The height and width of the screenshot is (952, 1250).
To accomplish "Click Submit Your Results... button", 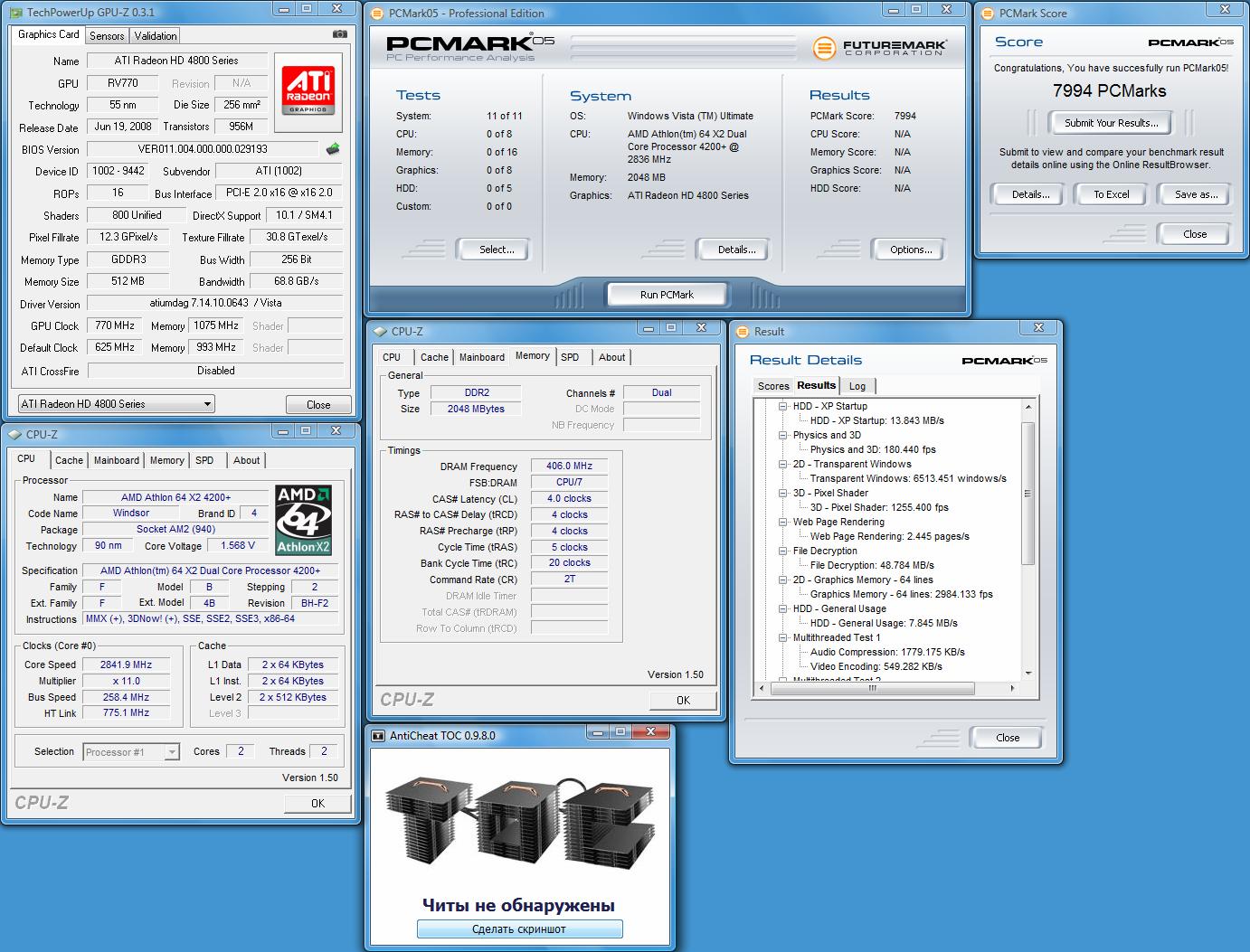I will pos(1109,123).
